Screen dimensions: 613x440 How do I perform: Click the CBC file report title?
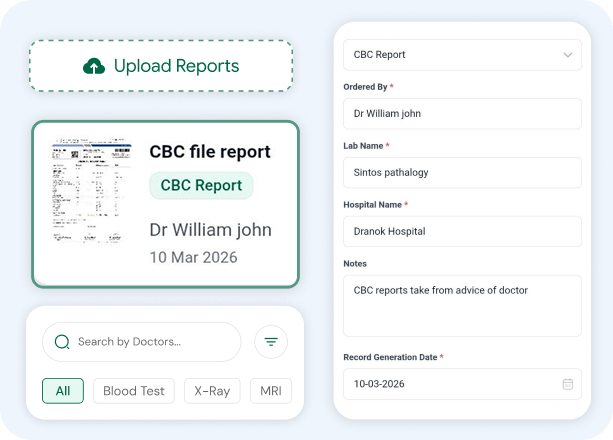point(210,151)
